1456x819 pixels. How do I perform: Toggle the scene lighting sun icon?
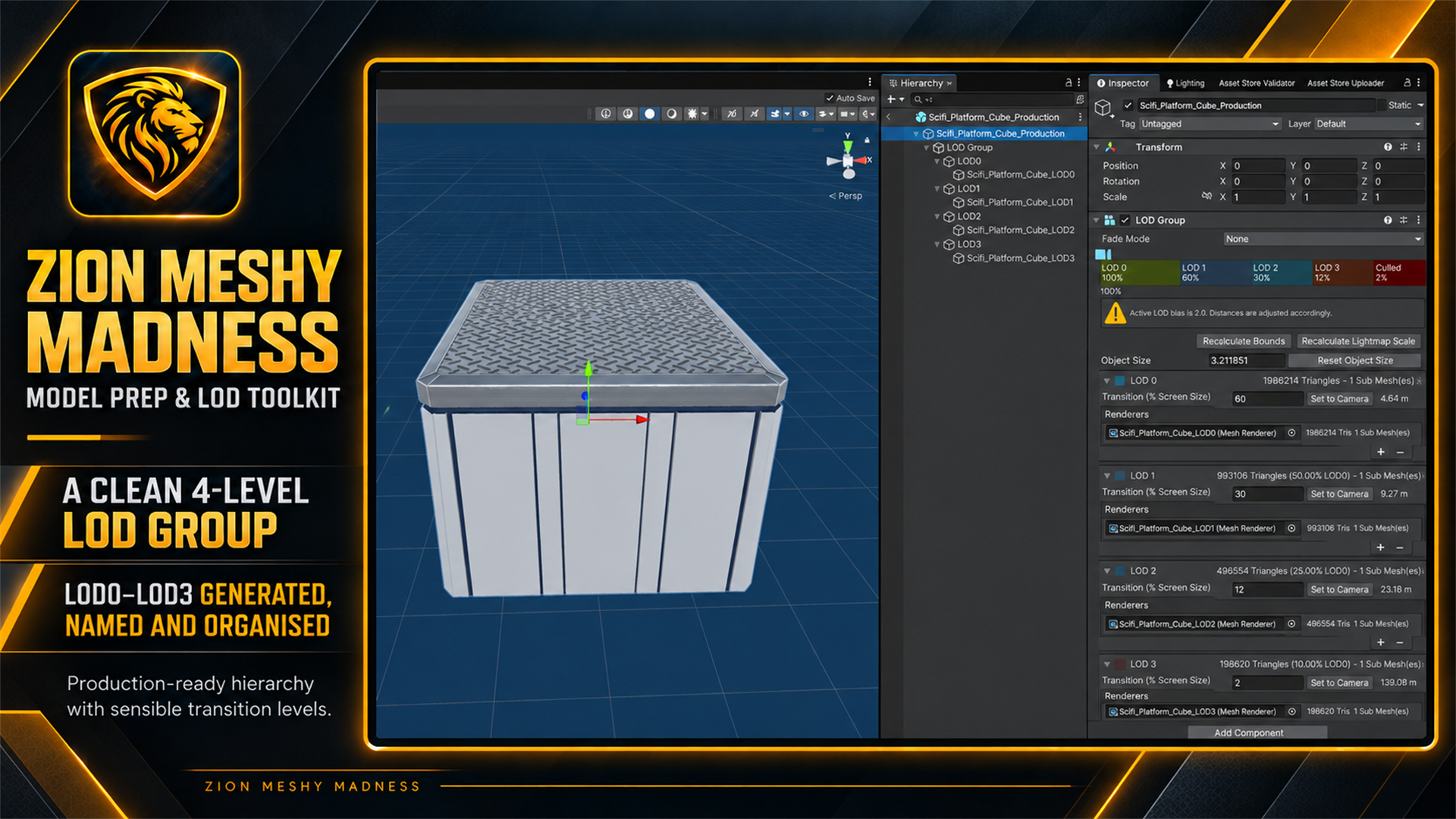click(692, 114)
